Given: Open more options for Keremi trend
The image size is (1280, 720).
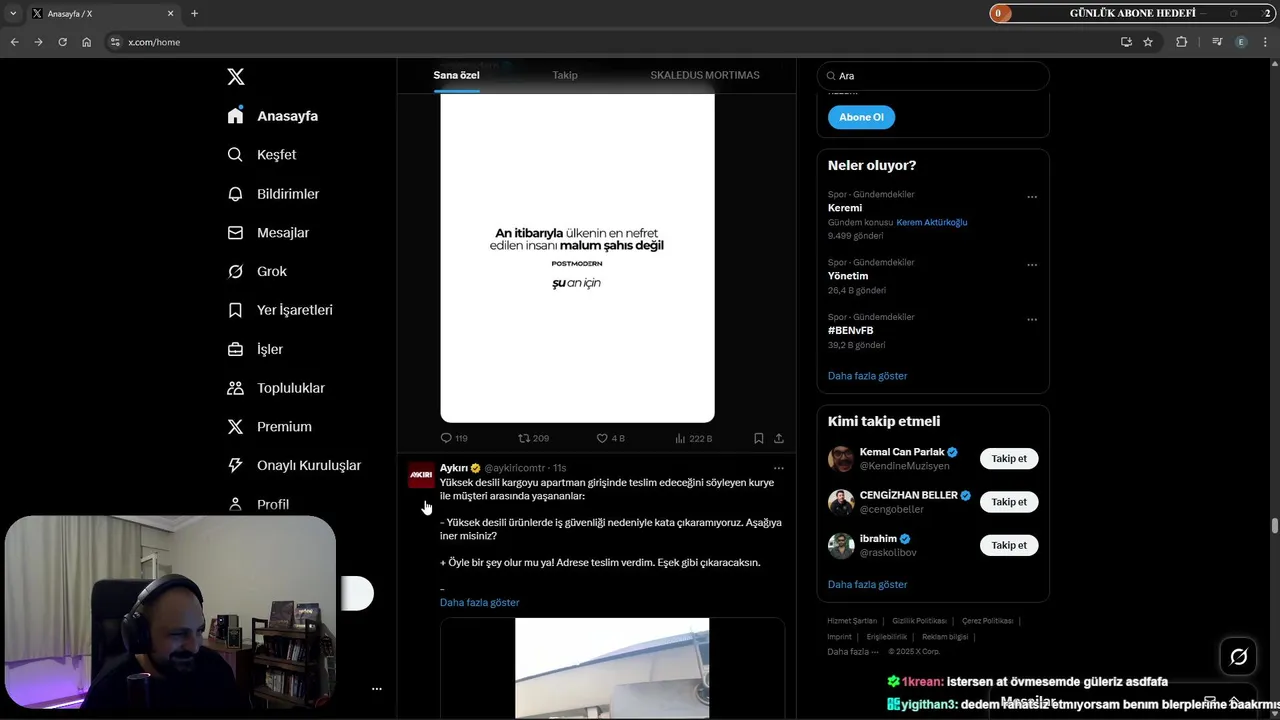Looking at the screenshot, I should [x=1032, y=197].
